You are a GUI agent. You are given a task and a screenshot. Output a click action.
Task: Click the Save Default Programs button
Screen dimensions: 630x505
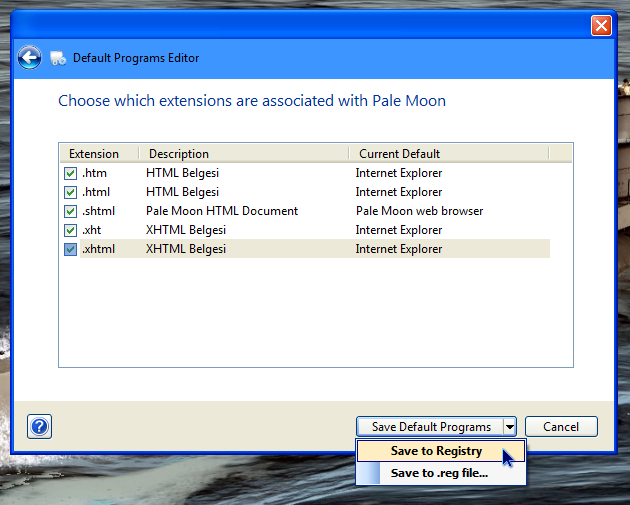pos(430,427)
